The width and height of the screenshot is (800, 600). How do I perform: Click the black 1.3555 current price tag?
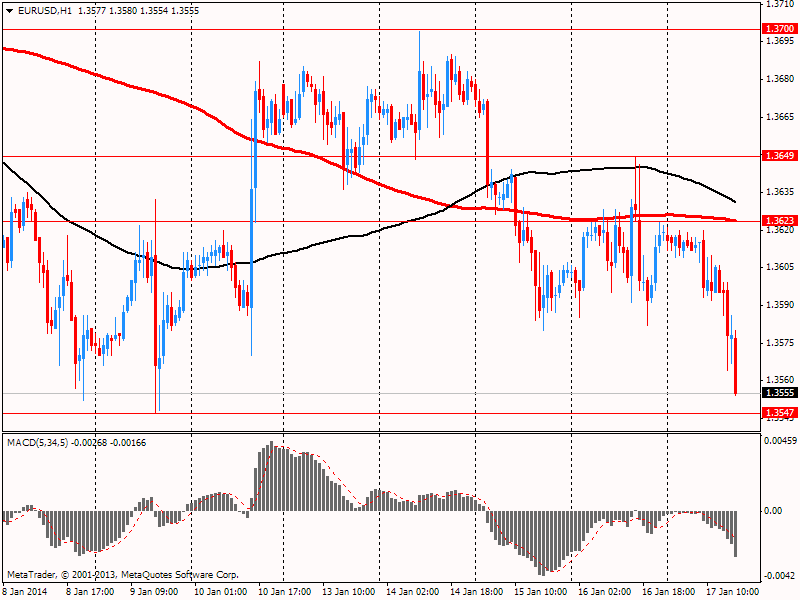pos(780,393)
